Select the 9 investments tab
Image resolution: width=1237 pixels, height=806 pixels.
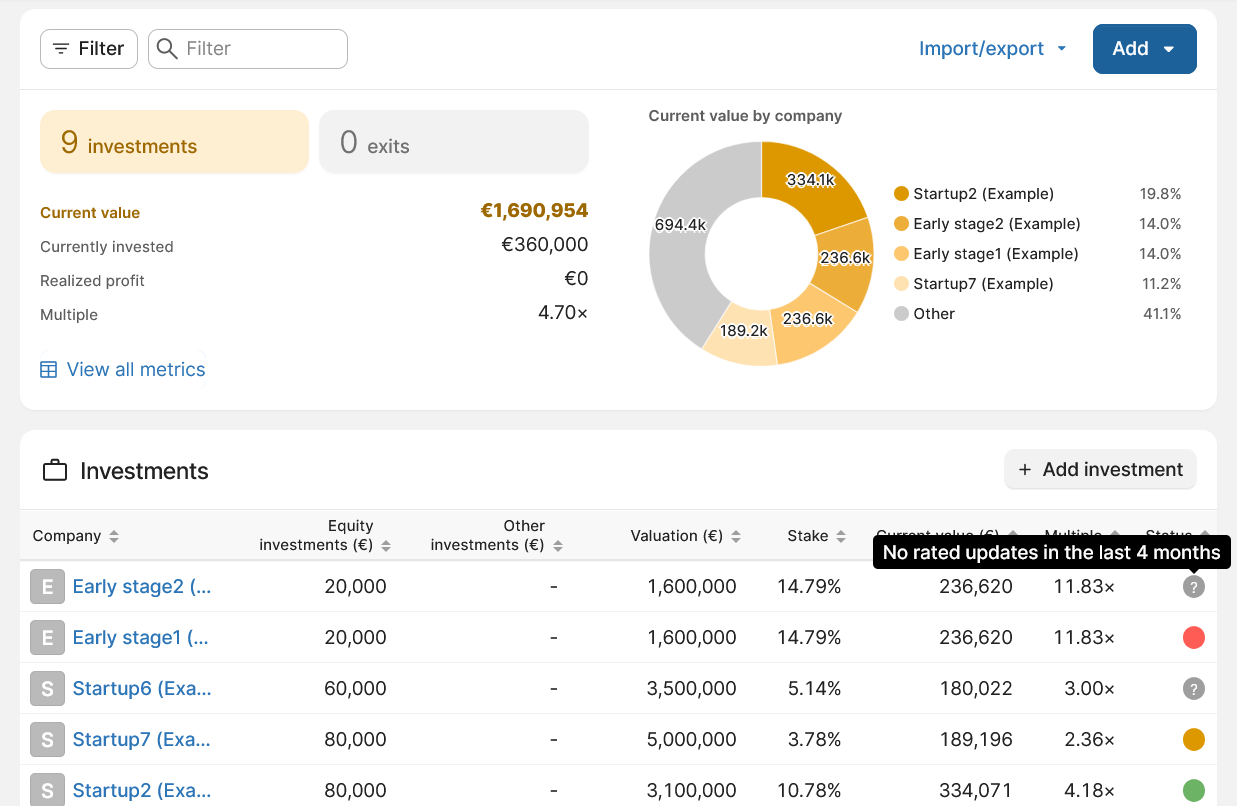coord(174,142)
